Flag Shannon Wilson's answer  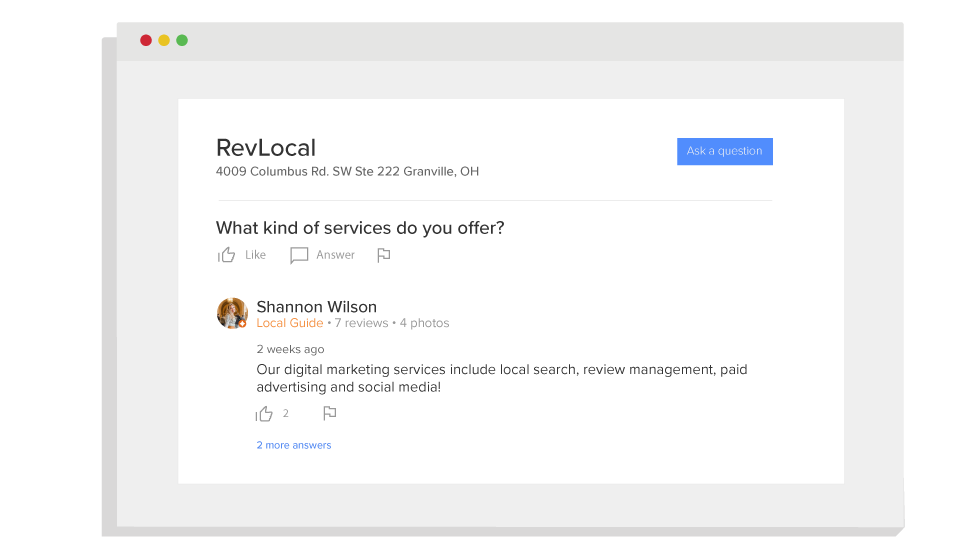point(329,413)
